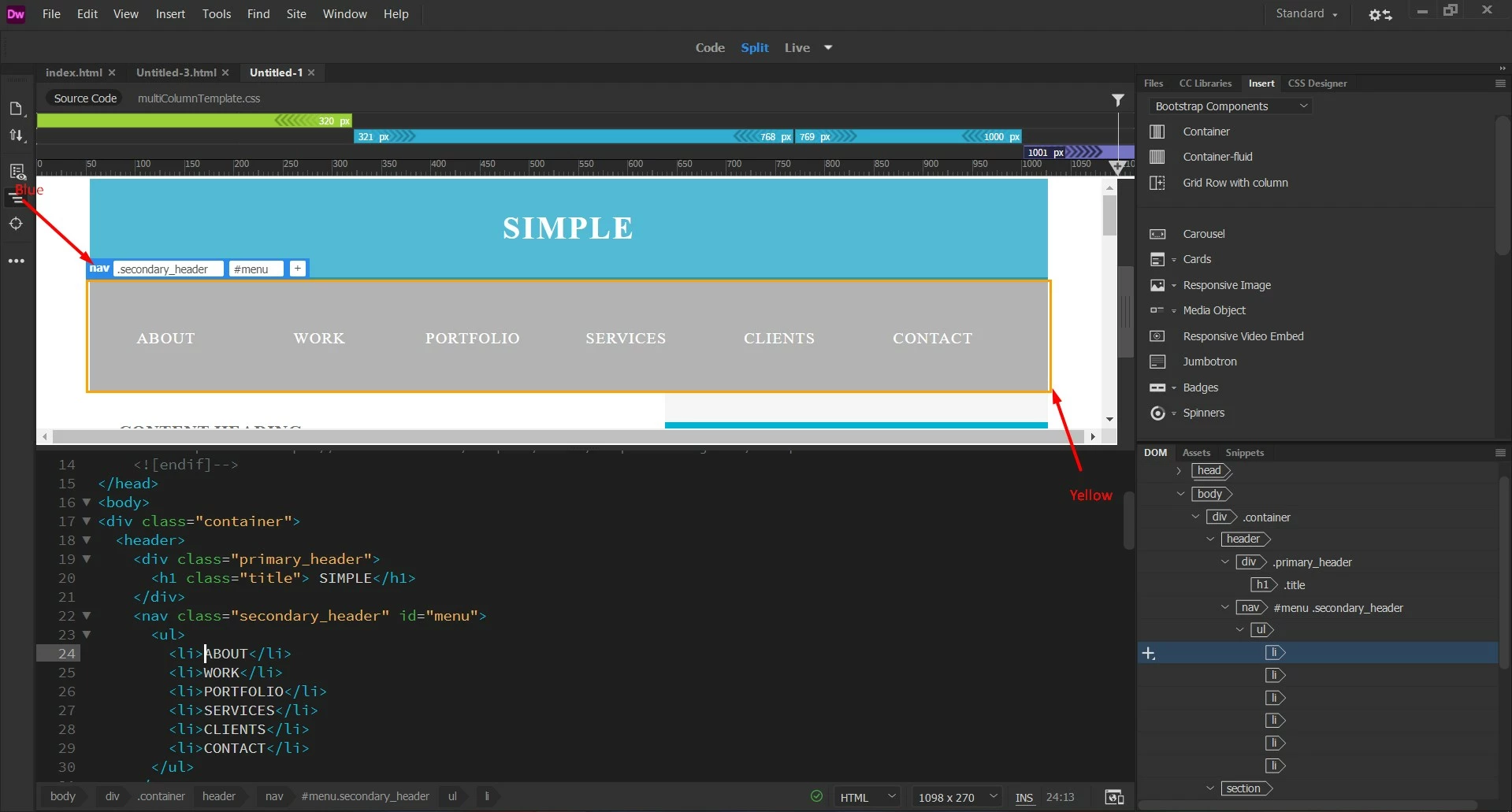The height and width of the screenshot is (812, 1512).
Task: Click the green no-errors check icon in status bar
Action: pos(816,796)
